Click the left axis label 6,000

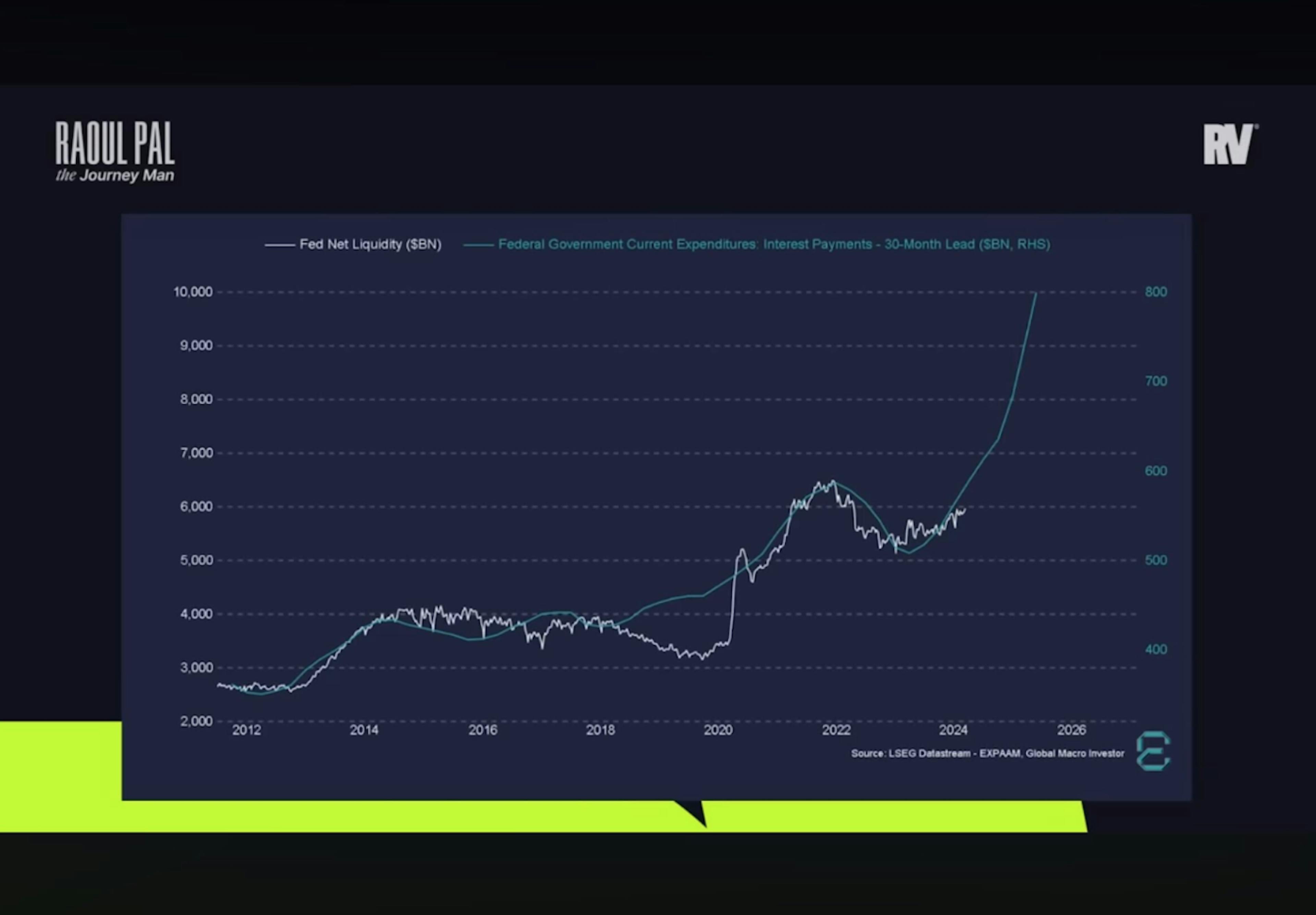pyautogui.click(x=196, y=507)
